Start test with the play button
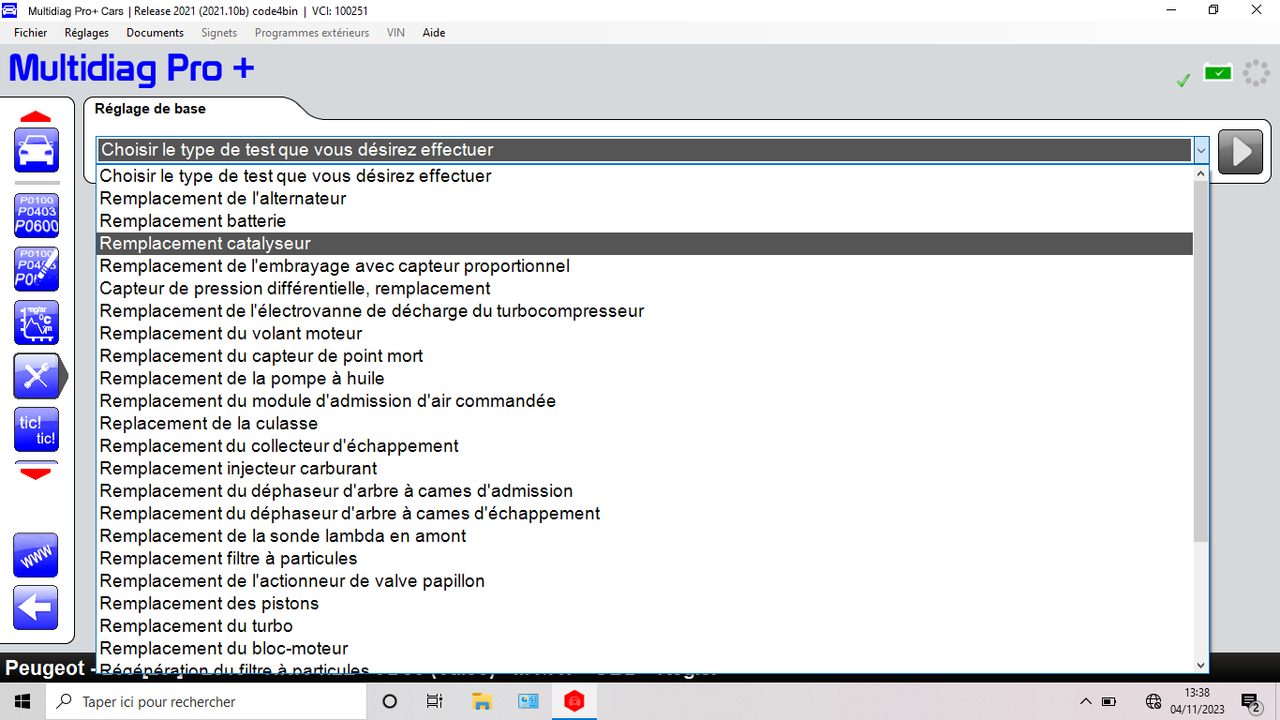The image size is (1280, 720). pyautogui.click(x=1240, y=151)
